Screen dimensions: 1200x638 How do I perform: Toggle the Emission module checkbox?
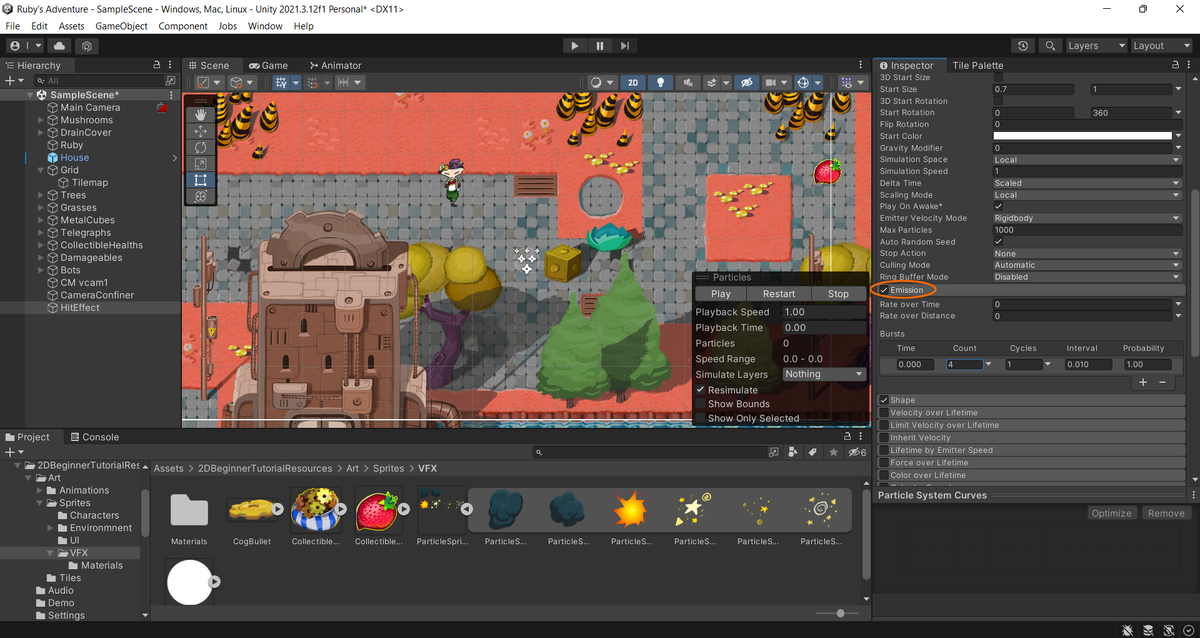coord(884,290)
